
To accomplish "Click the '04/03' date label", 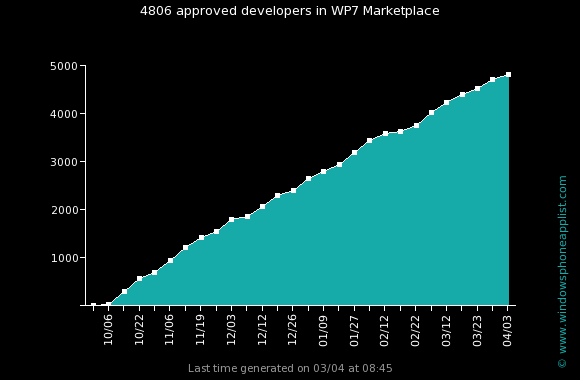I will point(508,330).
